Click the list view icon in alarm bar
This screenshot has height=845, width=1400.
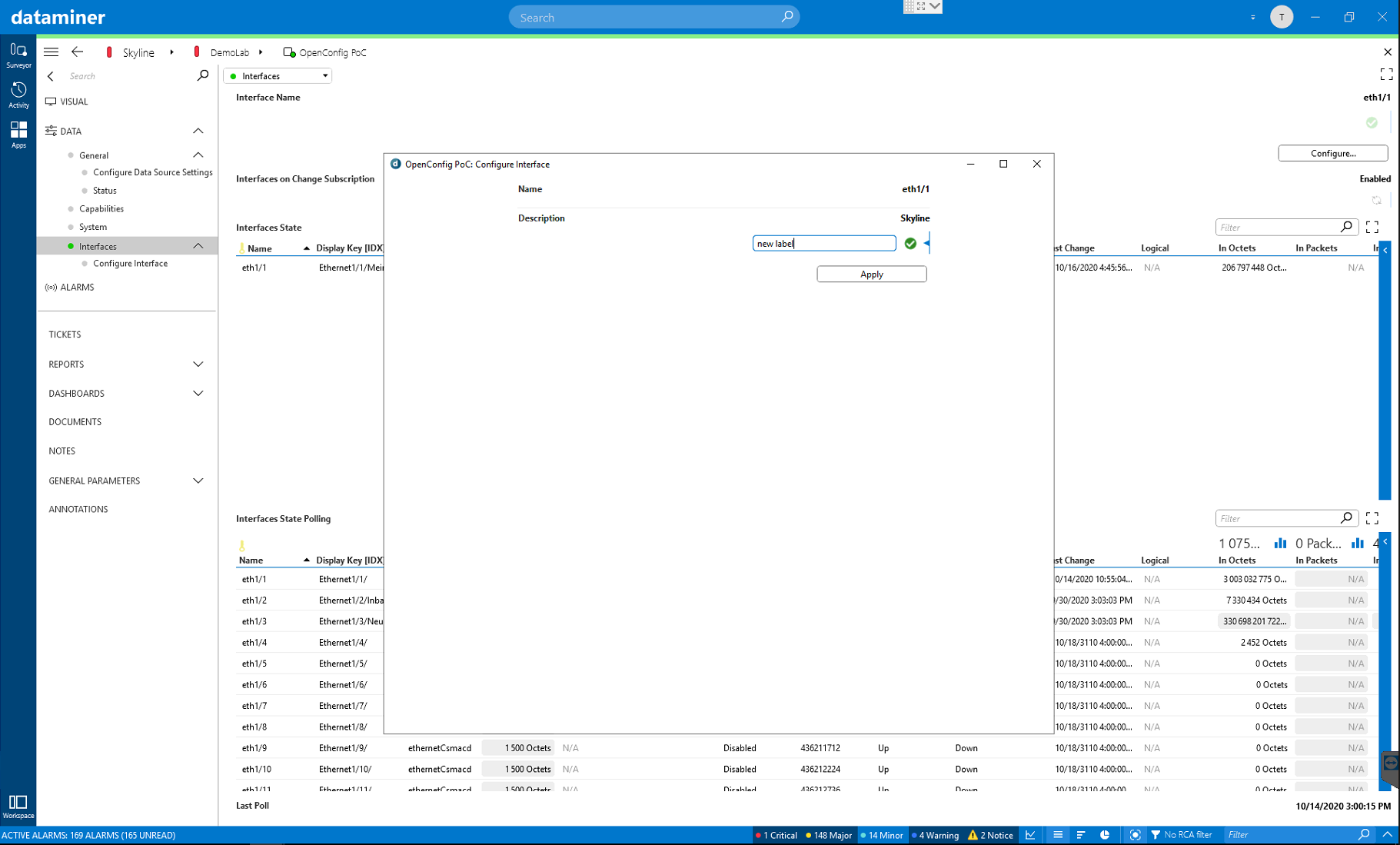point(1058,835)
